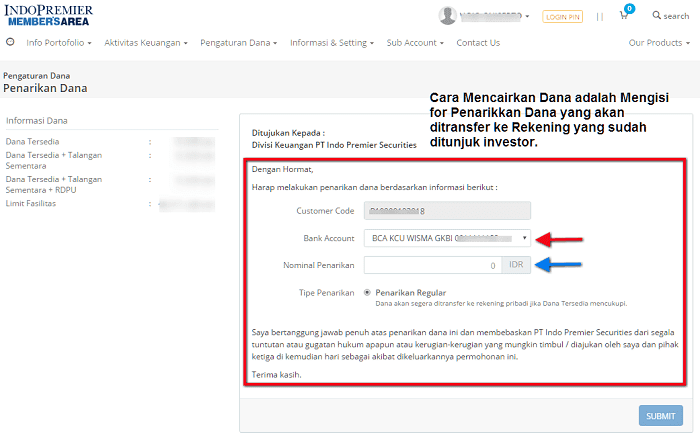Click the Pengaturan Dana breadcrumb text

37,76
